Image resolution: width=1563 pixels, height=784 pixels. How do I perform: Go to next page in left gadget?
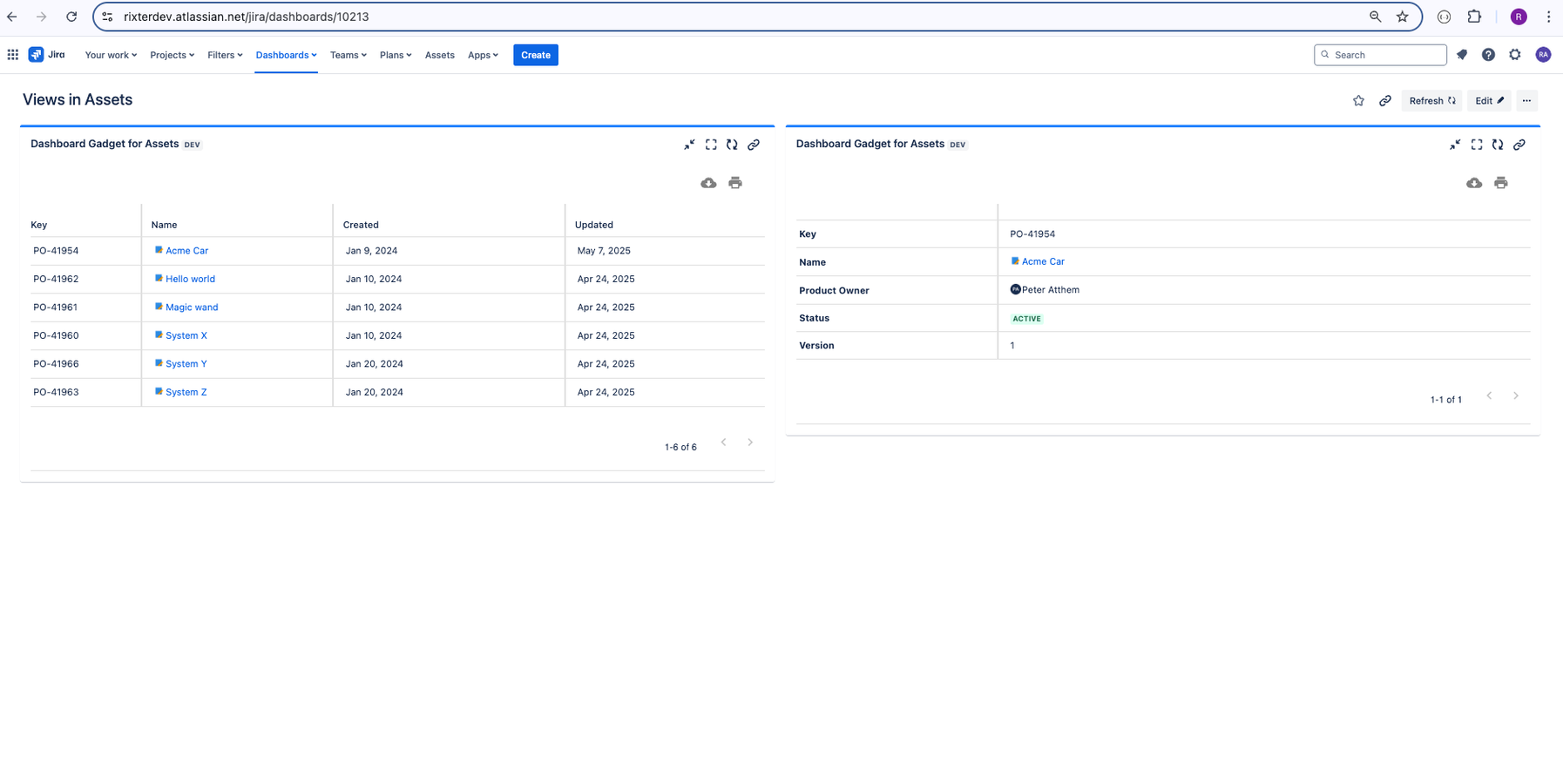click(x=750, y=443)
